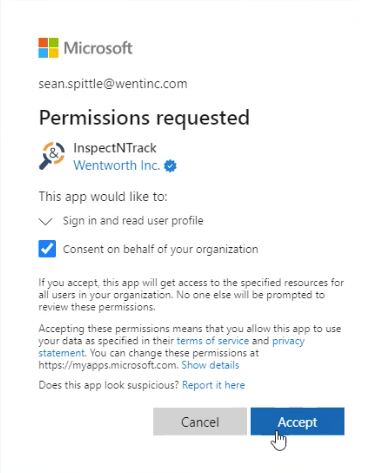The height and width of the screenshot is (473, 382).
Task: Click the Microsoft wordmark text
Action: click(x=98, y=48)
